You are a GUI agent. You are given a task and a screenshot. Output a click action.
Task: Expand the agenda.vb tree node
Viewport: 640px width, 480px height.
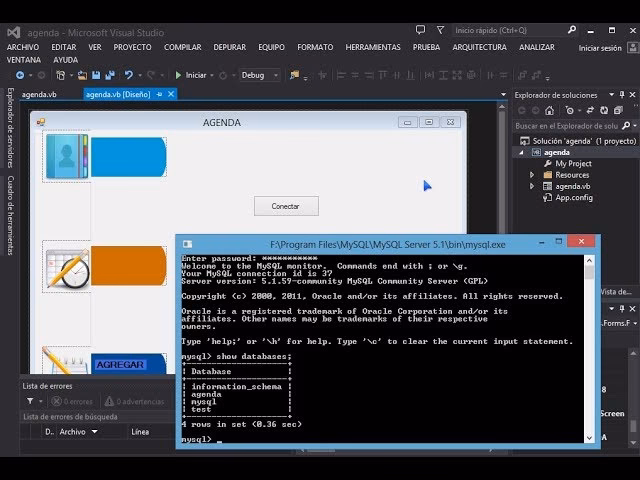point(532,186)
